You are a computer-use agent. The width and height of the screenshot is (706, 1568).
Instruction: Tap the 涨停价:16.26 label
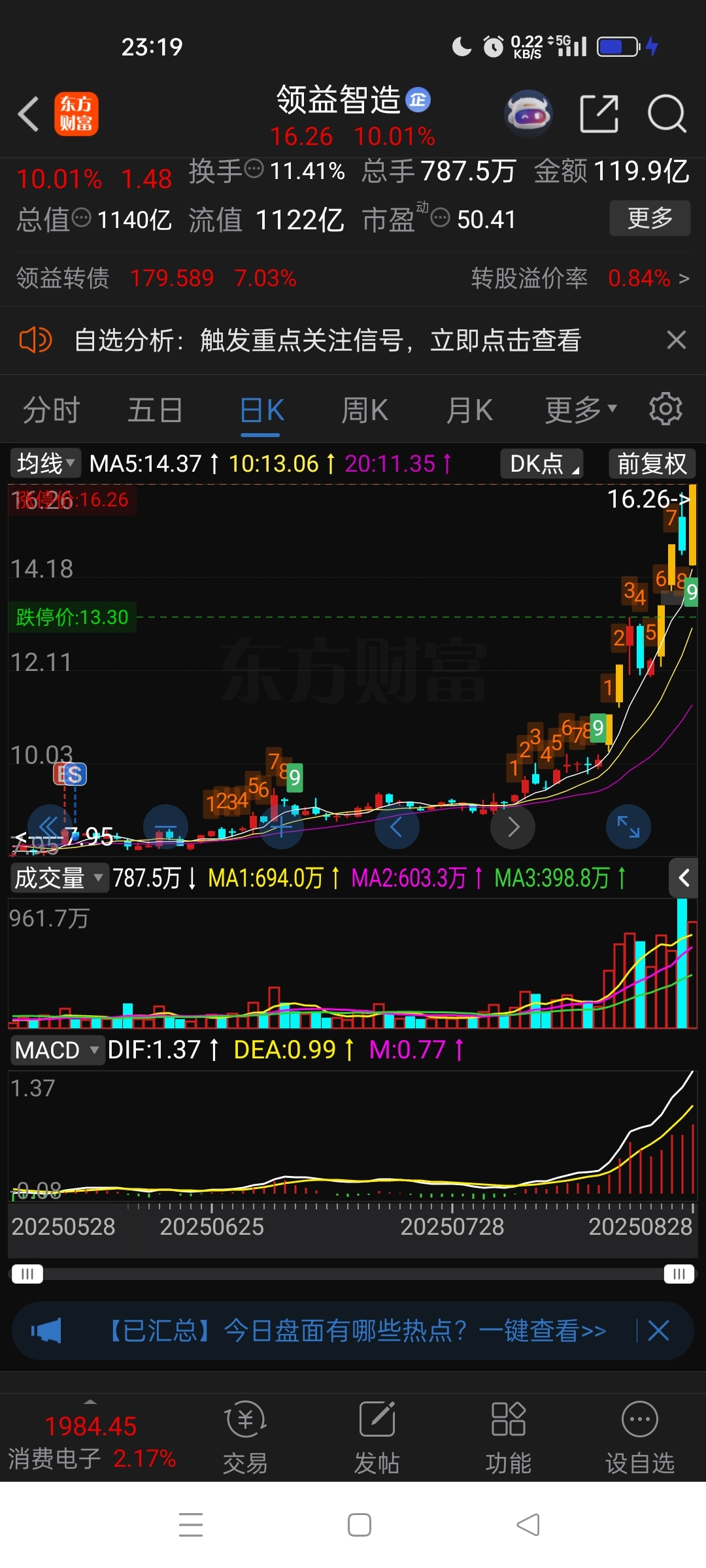point(71,500)
